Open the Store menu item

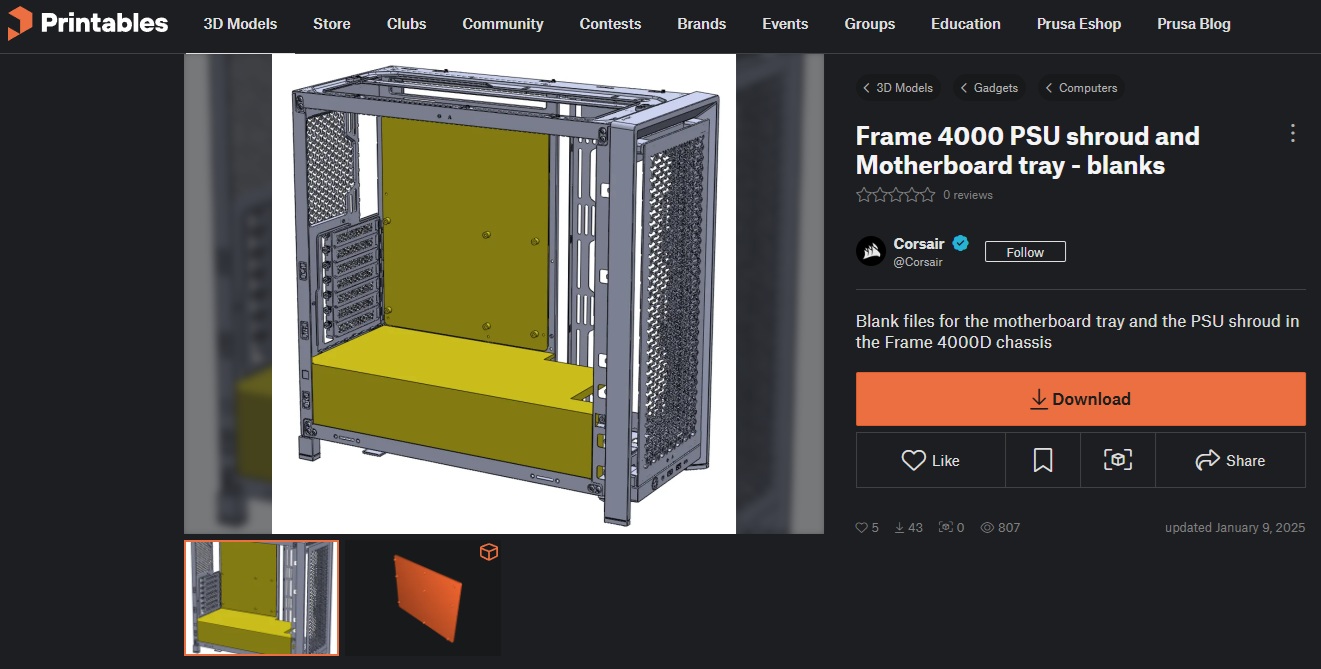tap(332, 24)
